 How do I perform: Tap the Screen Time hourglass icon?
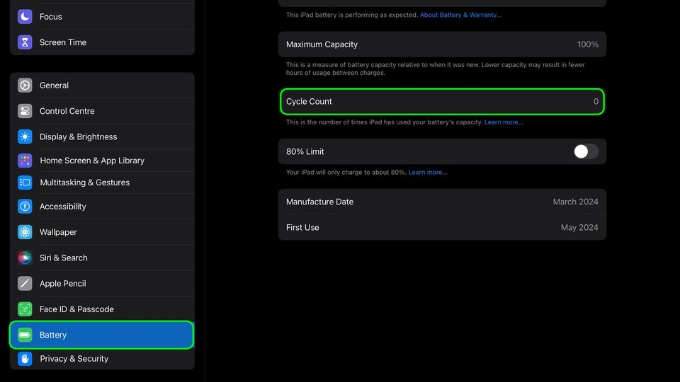25,42
